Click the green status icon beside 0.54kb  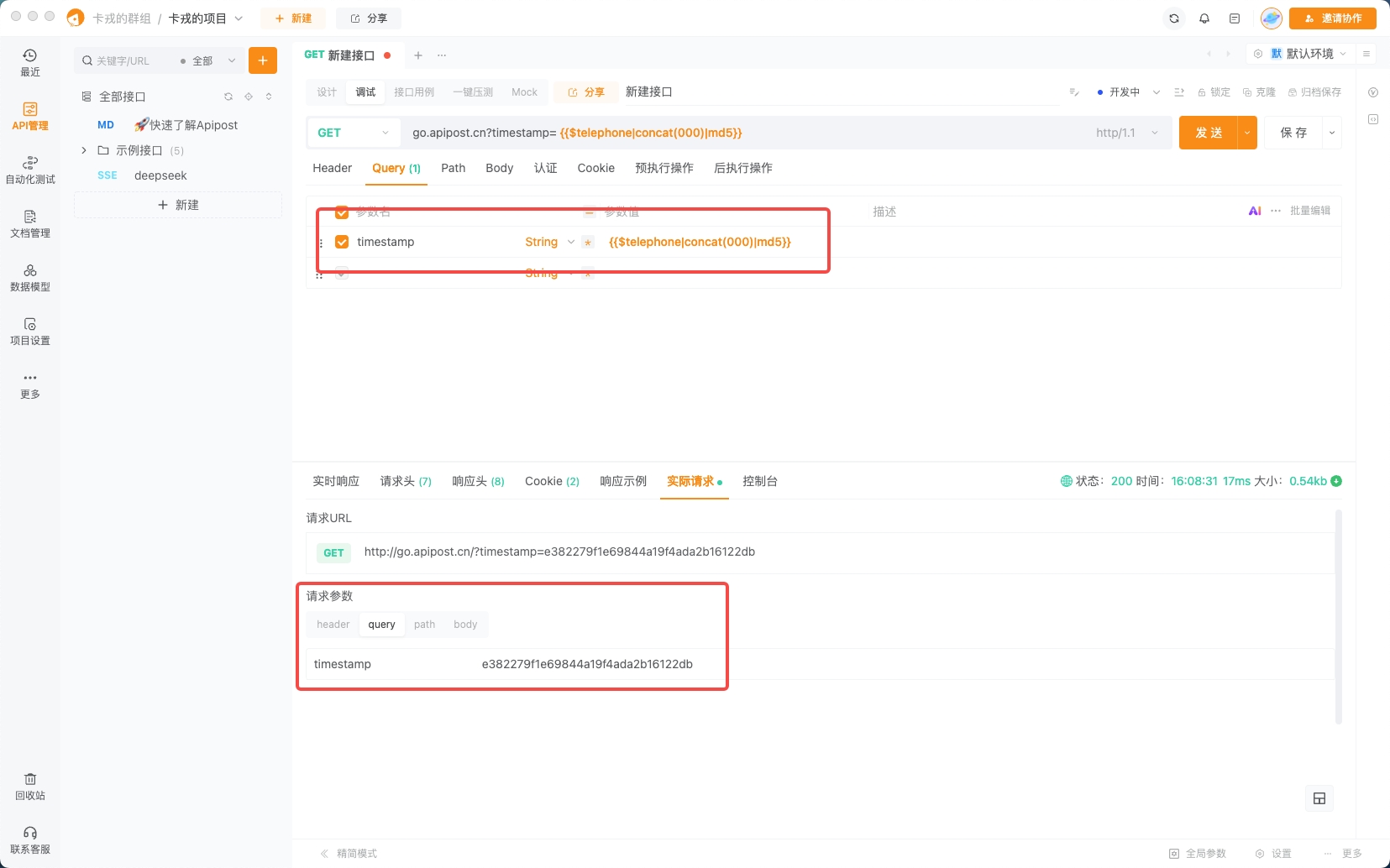1336,481
